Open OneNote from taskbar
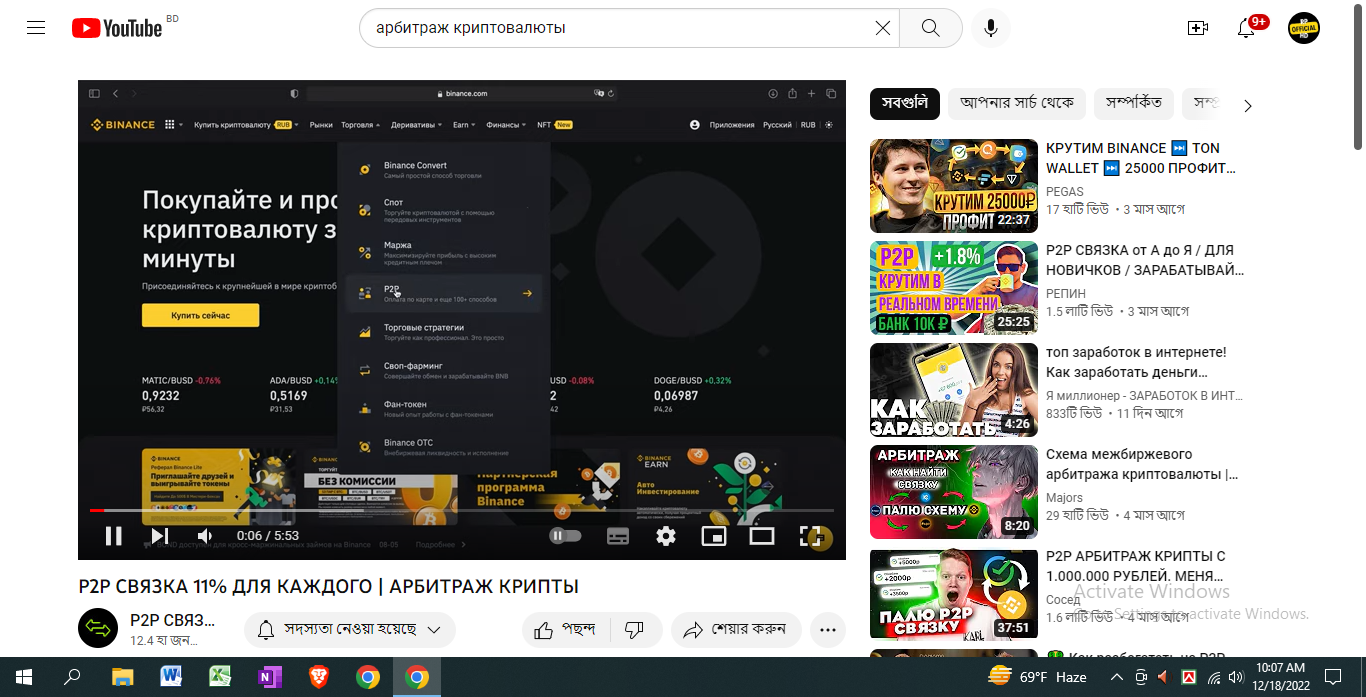The image size is (1366, 697). [x=269, y=678]
